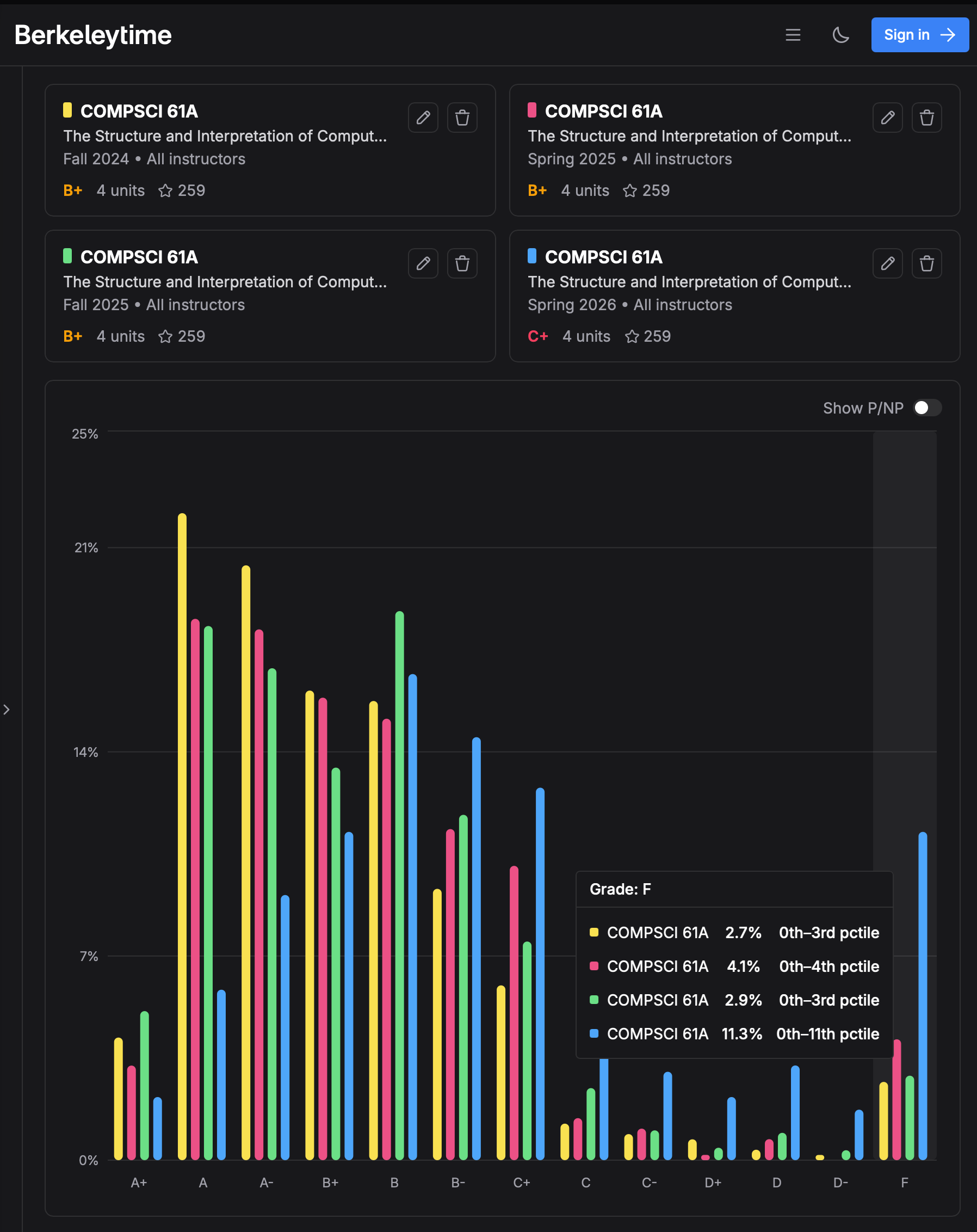Expand the left sidebar chevron
This screenshot has height=1232, width=977.
[7, 709]
